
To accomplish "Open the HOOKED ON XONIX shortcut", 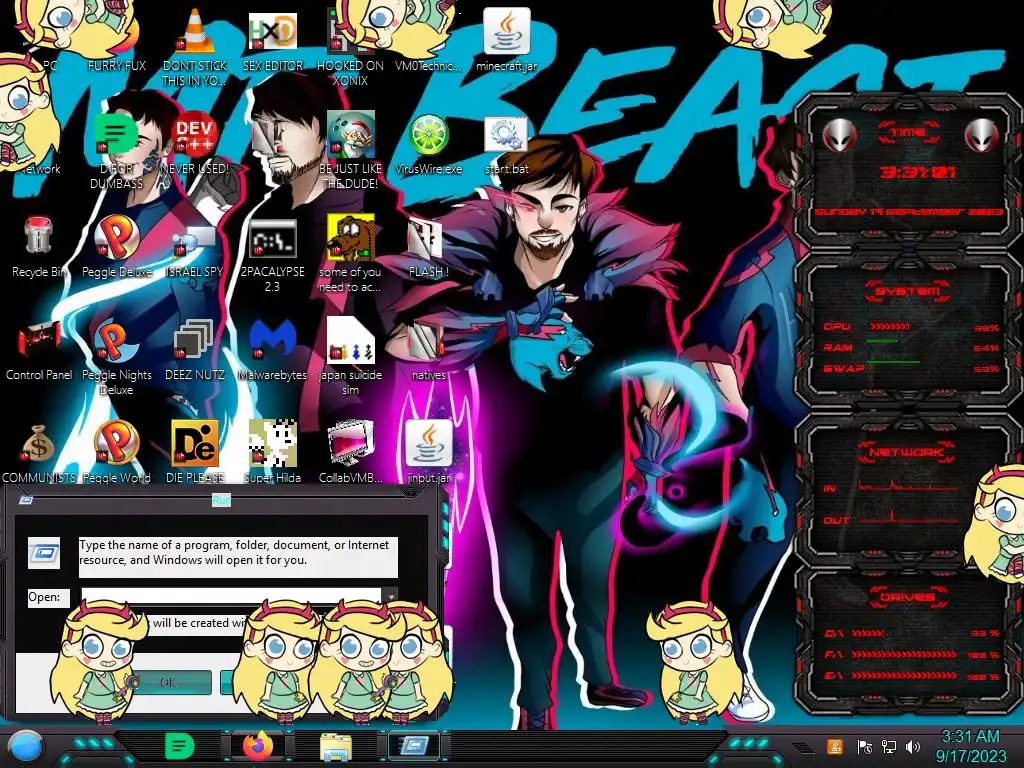I will (350, 46).
